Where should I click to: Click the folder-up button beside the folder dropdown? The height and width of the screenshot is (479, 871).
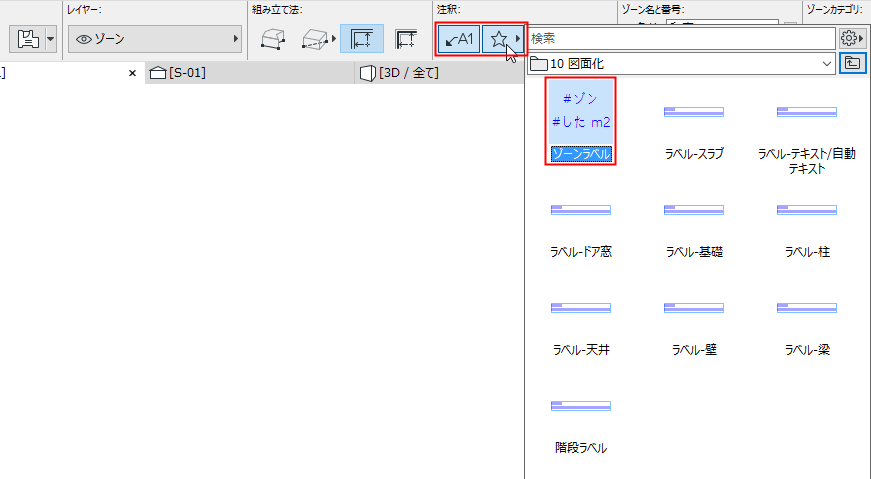coord(852,63)
